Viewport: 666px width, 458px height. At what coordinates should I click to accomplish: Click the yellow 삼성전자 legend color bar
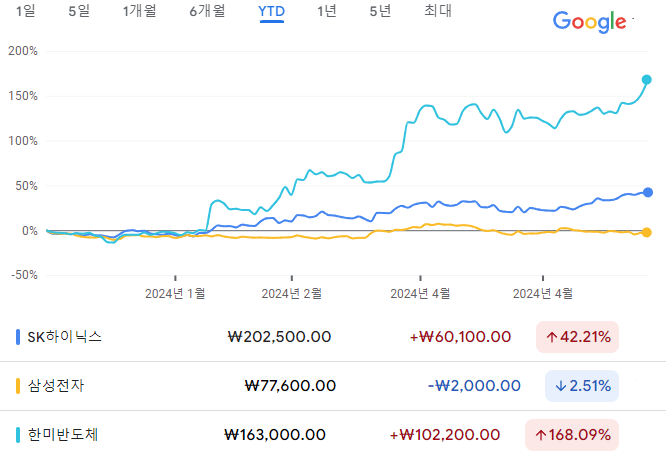(18, 386)
